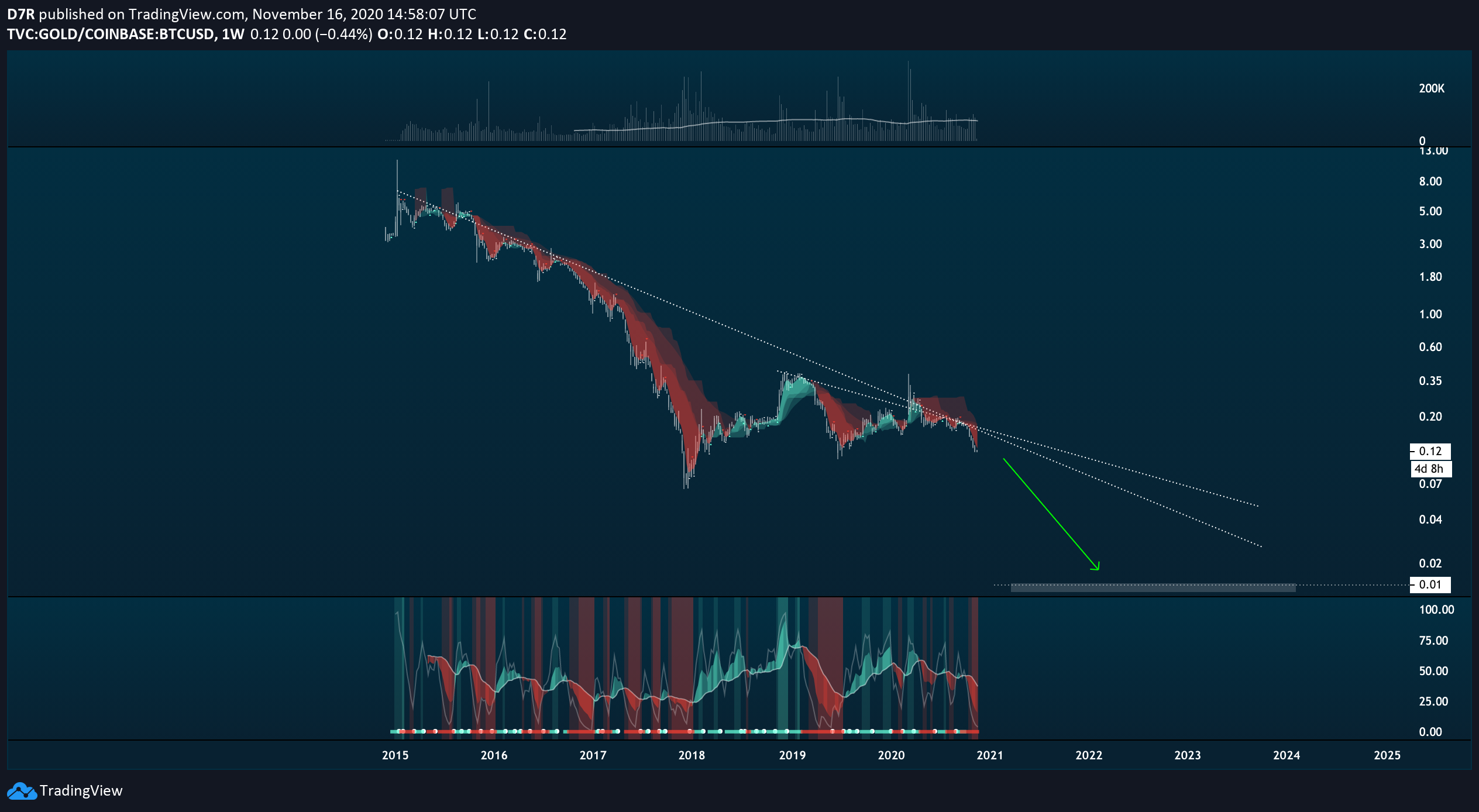The width and height of the screenshot is (1479, 812).
Task: Click the O:0.12 open value in header
Action: pos(400,34)
